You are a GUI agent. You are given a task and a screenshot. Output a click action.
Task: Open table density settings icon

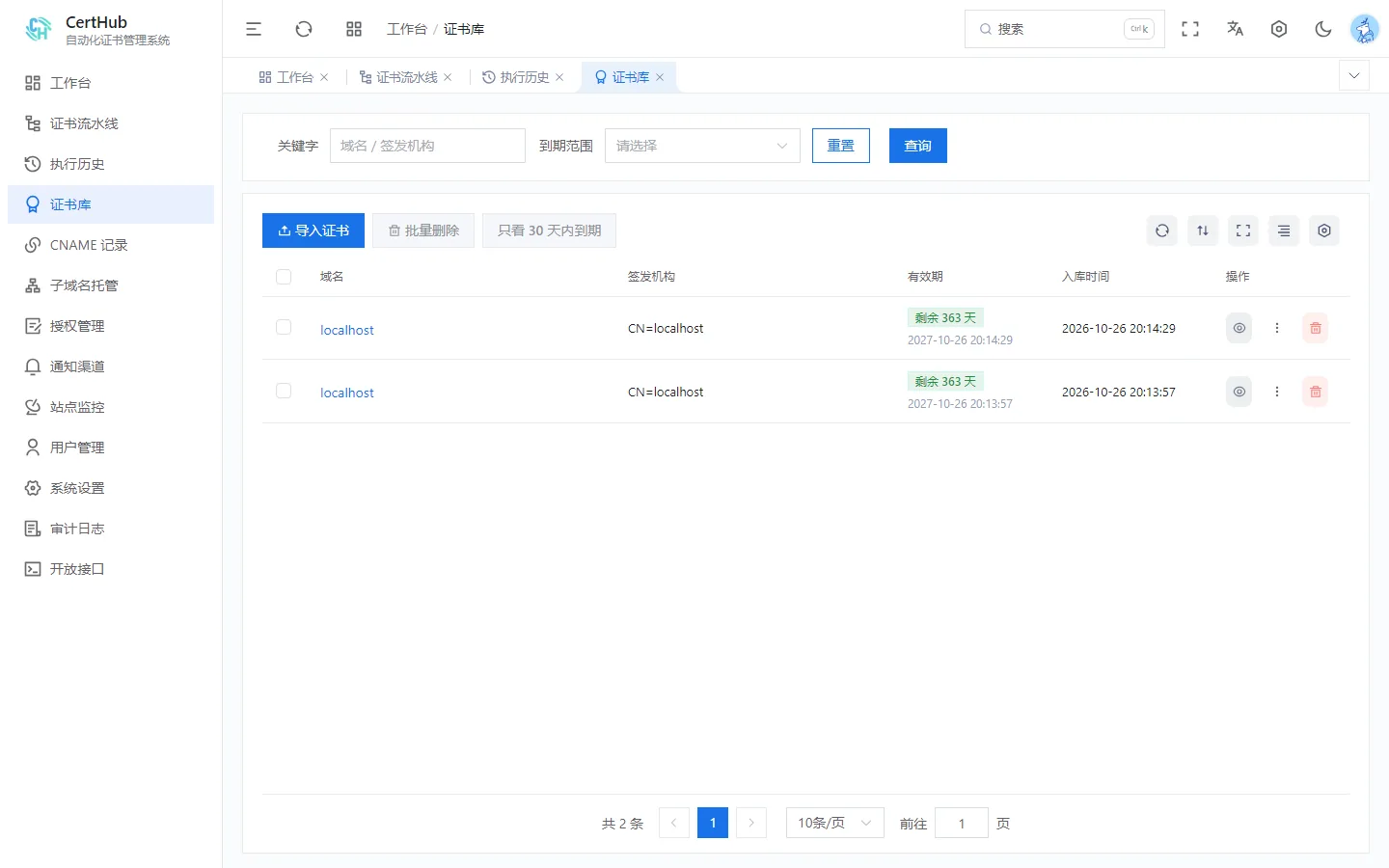click(1284, 231)
